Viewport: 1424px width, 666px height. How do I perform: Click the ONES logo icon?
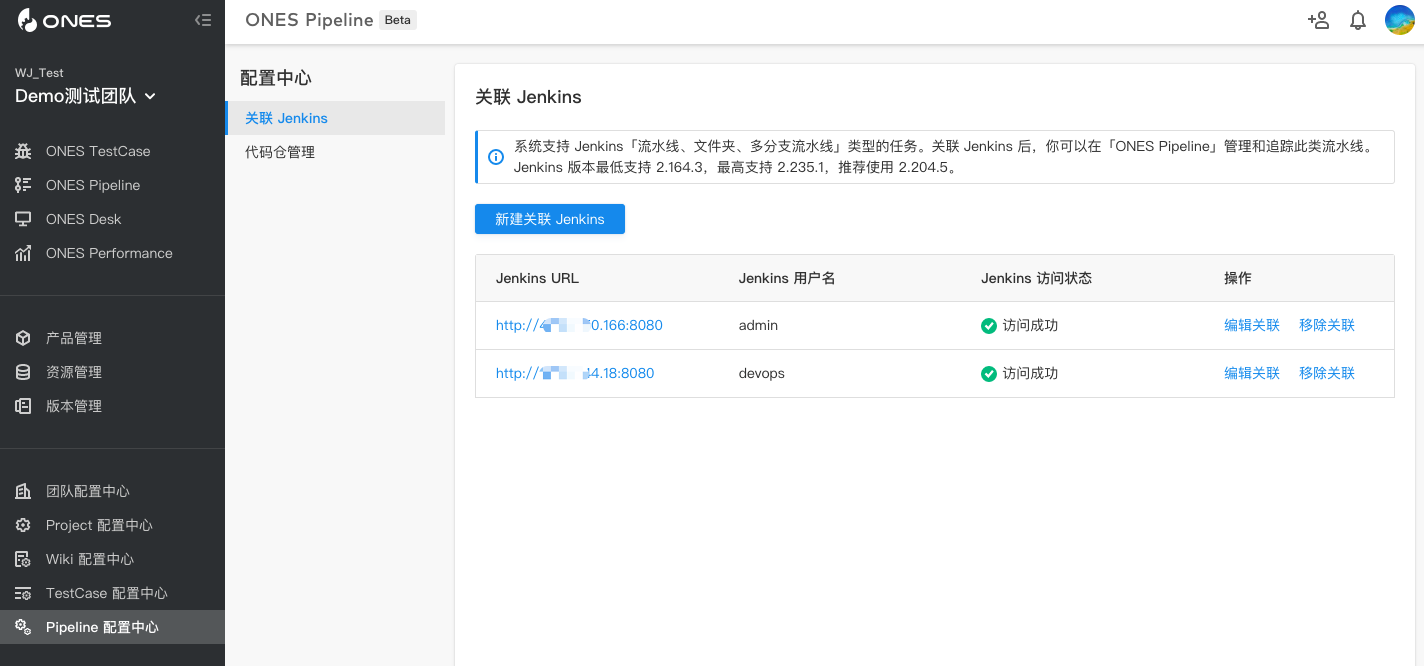click(x=27, y=20)
